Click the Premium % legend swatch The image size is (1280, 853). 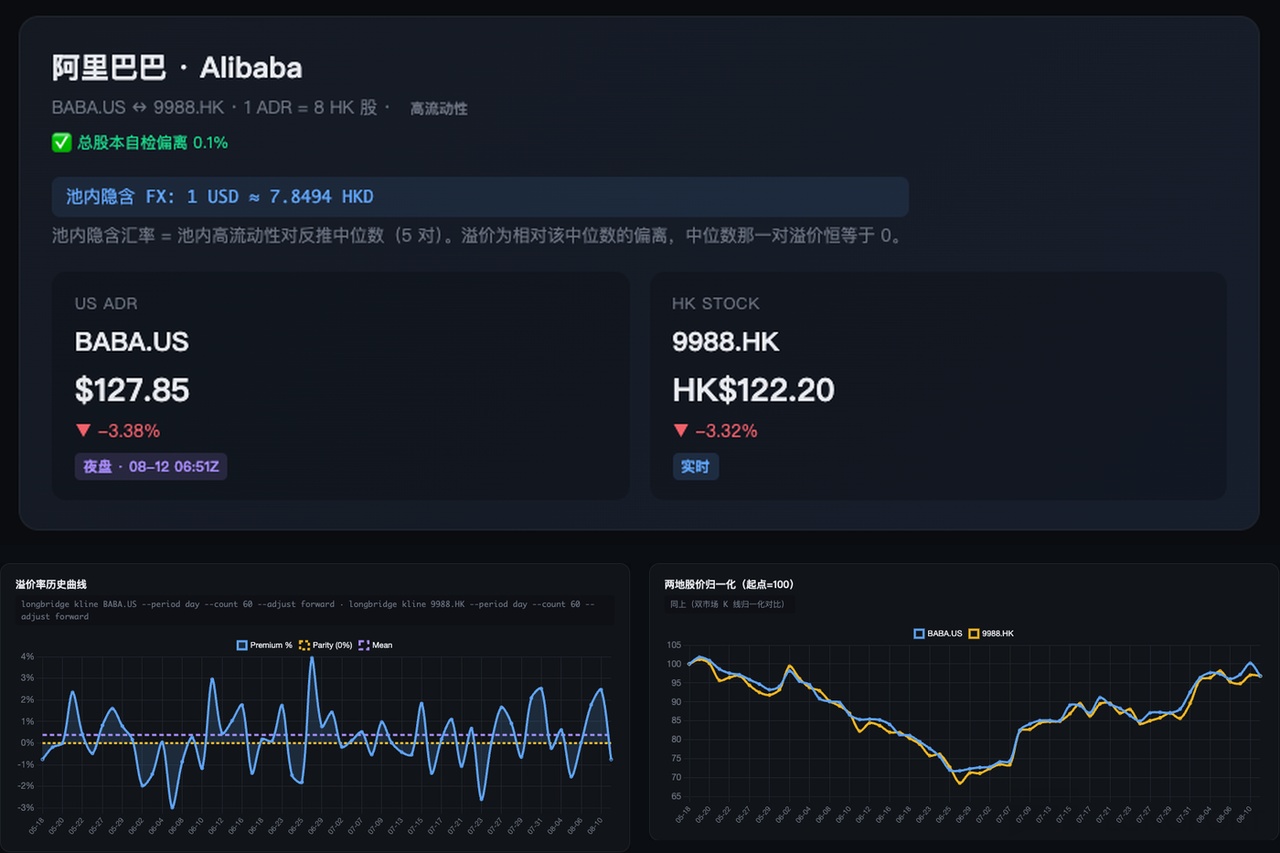(242, 645)
